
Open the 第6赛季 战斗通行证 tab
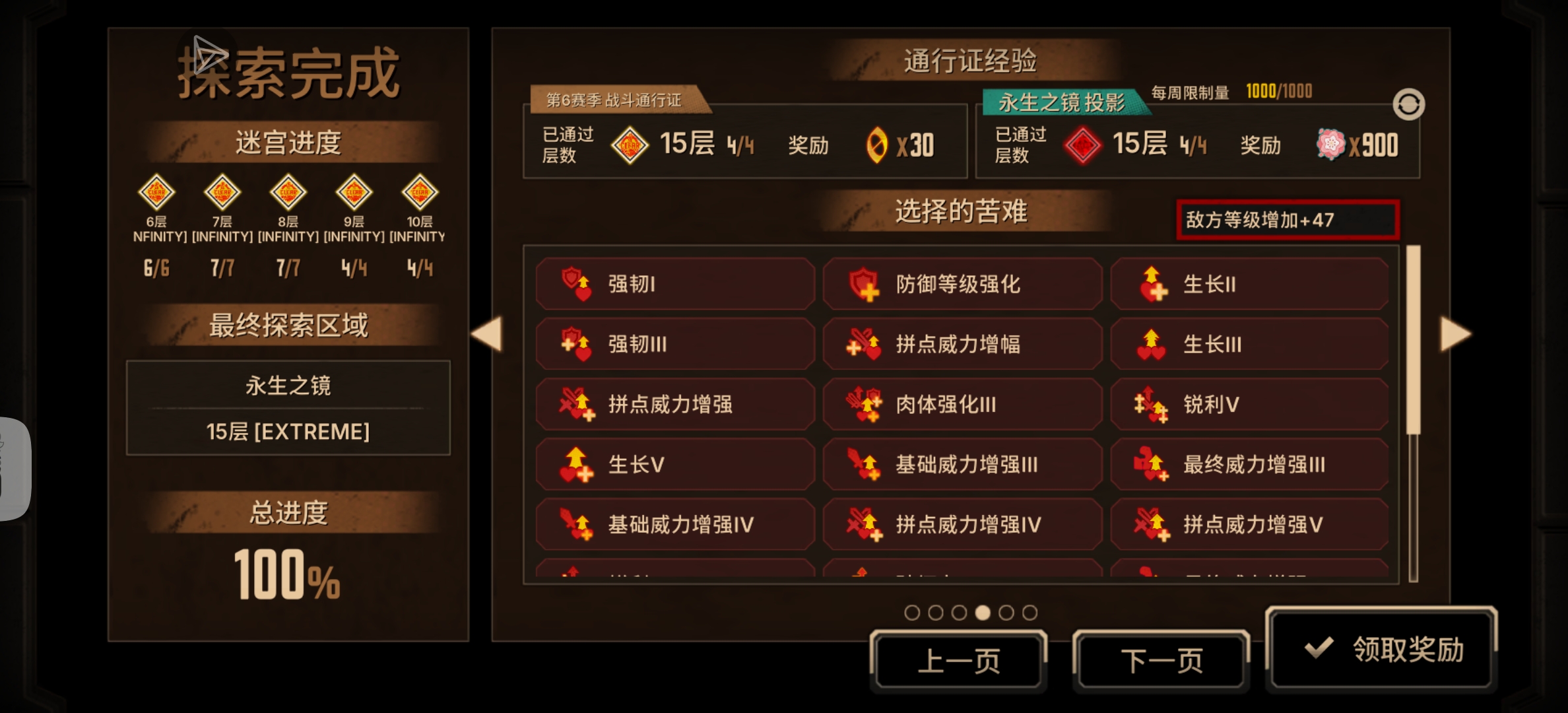pos(614,100)
